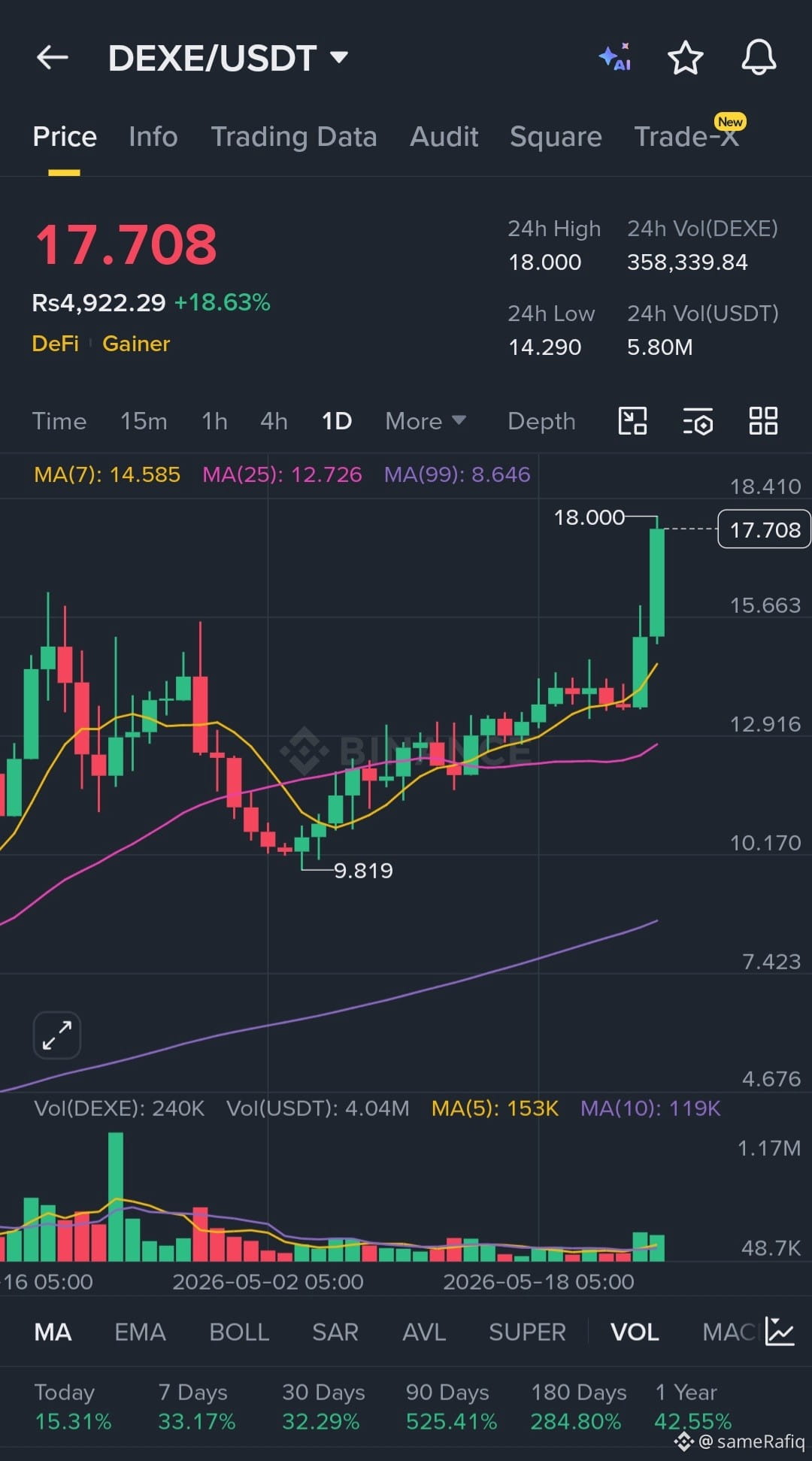Expand chart to fullscreen

(57, 1035)
